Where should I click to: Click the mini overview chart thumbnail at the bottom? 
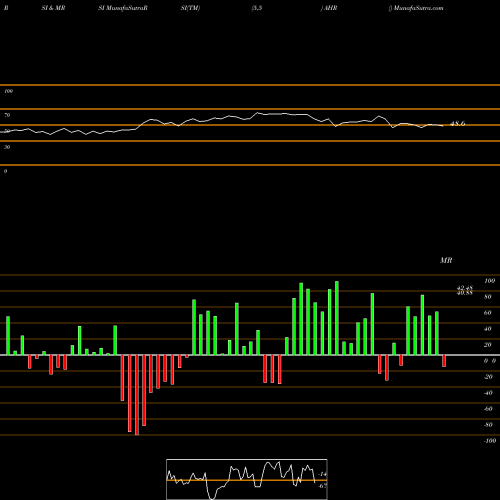click(247, 479)
